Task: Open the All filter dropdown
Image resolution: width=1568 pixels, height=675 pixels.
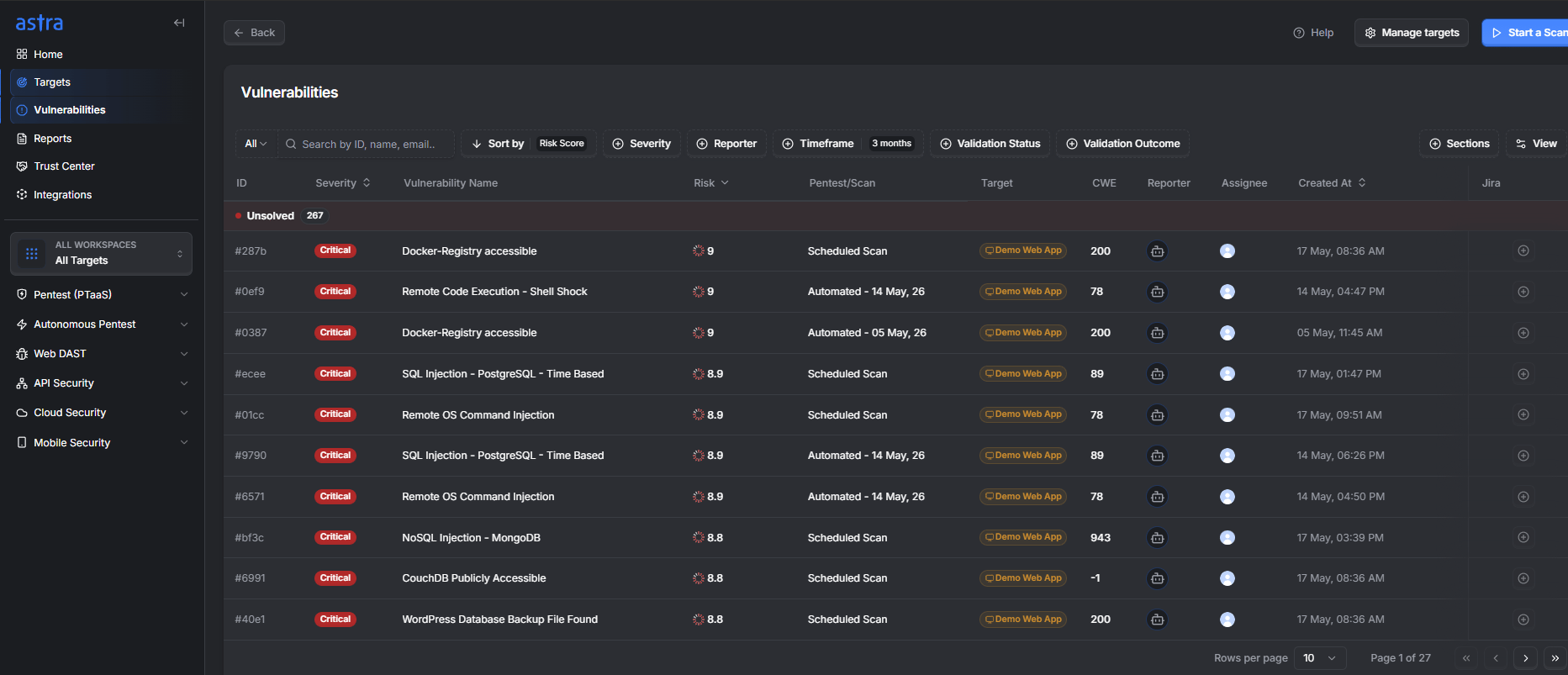Action: [x=256, y=144]
